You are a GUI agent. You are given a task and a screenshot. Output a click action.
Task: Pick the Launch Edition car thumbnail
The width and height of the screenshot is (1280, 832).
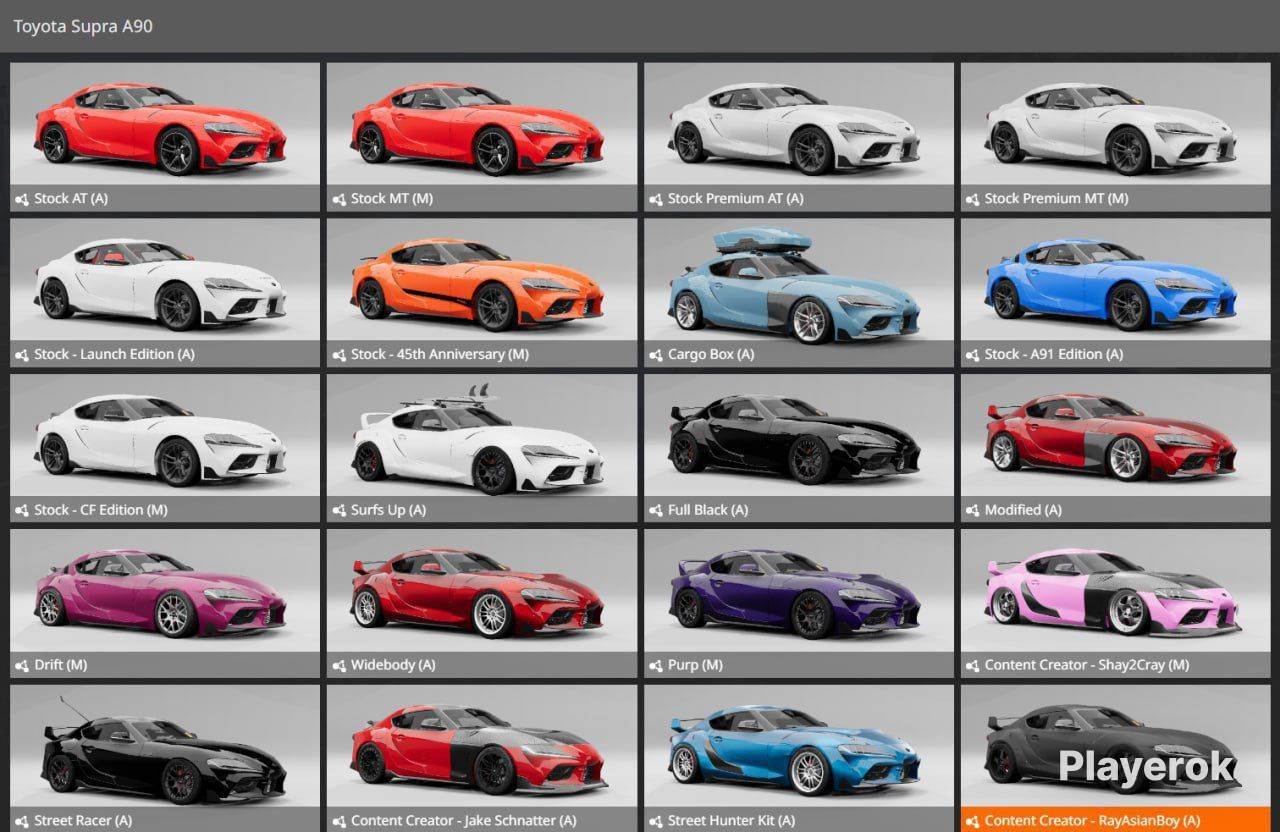[165, 279]
